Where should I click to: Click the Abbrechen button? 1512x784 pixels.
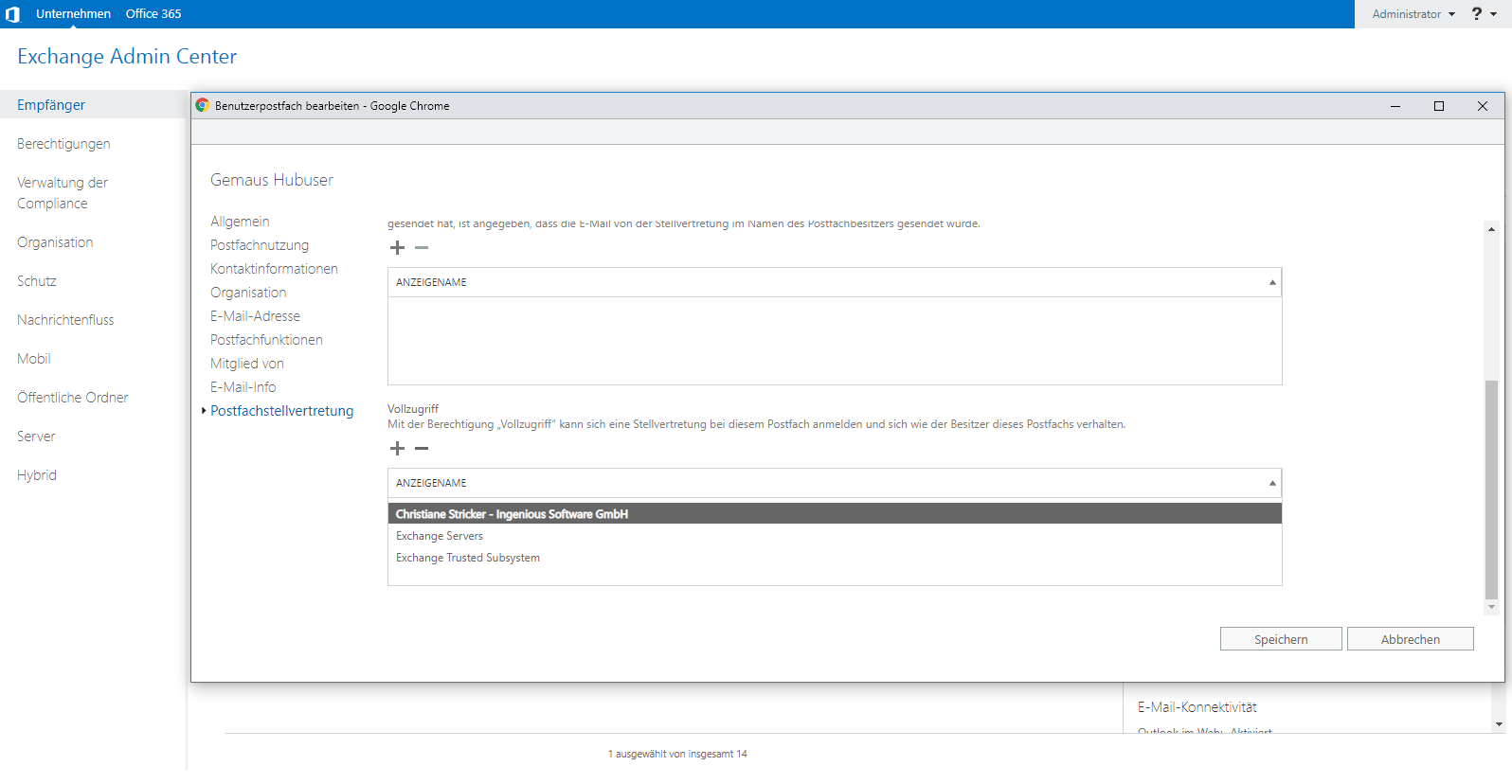tap(1411, 639)
